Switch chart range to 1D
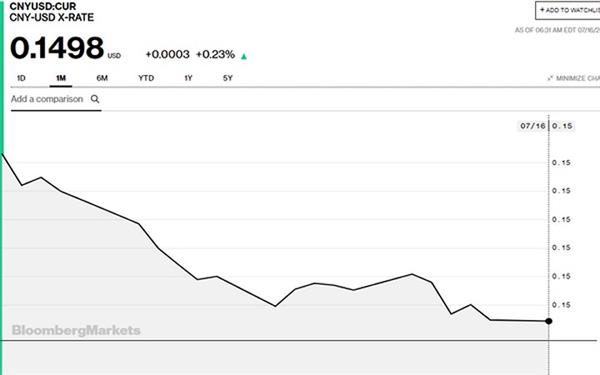The image size is (600, 375). pos(21,78)
